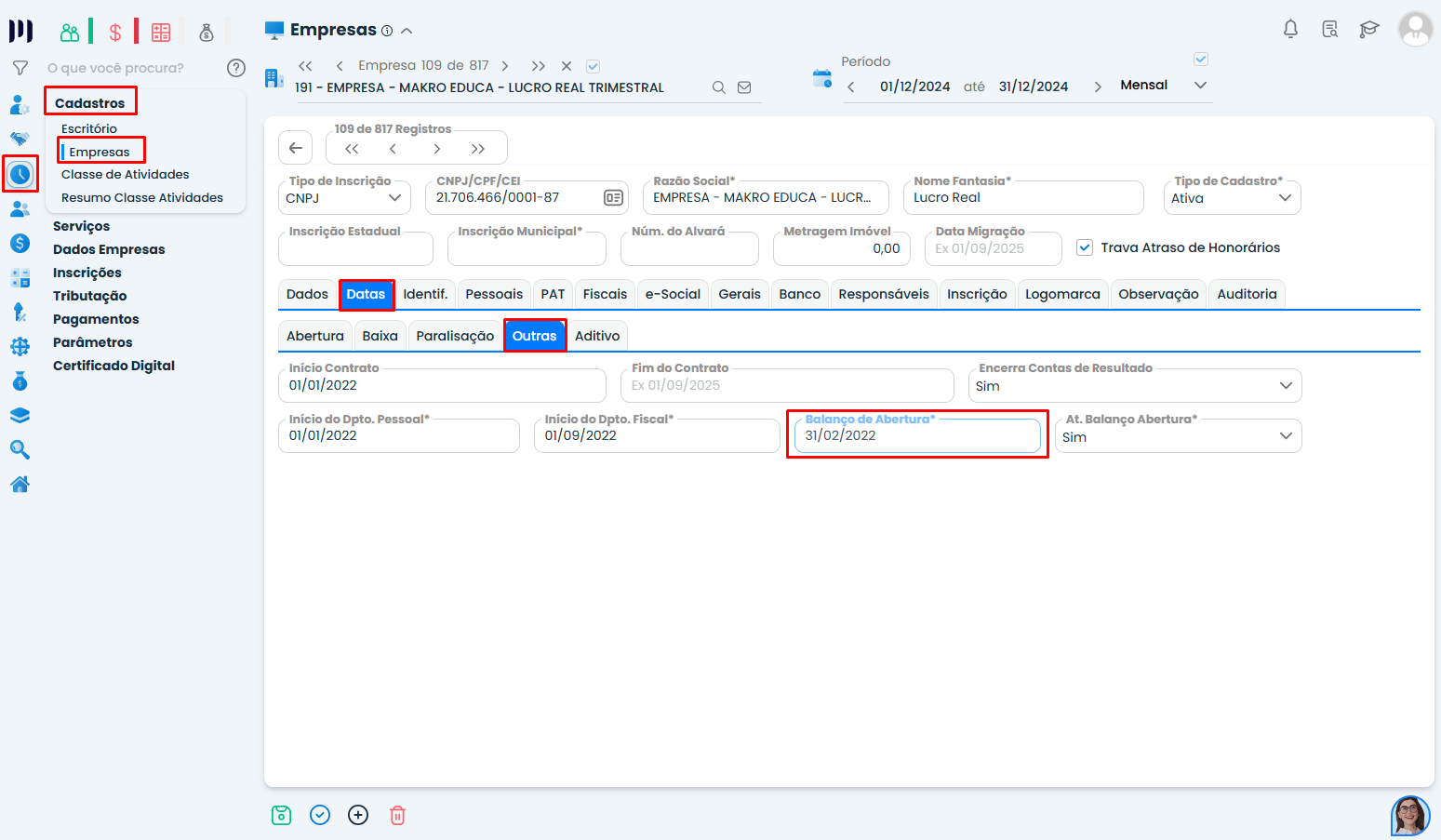The width and height of the screenshot is (1441, 840).
Task: Click the back arrow button
Action: coord(295,148)
